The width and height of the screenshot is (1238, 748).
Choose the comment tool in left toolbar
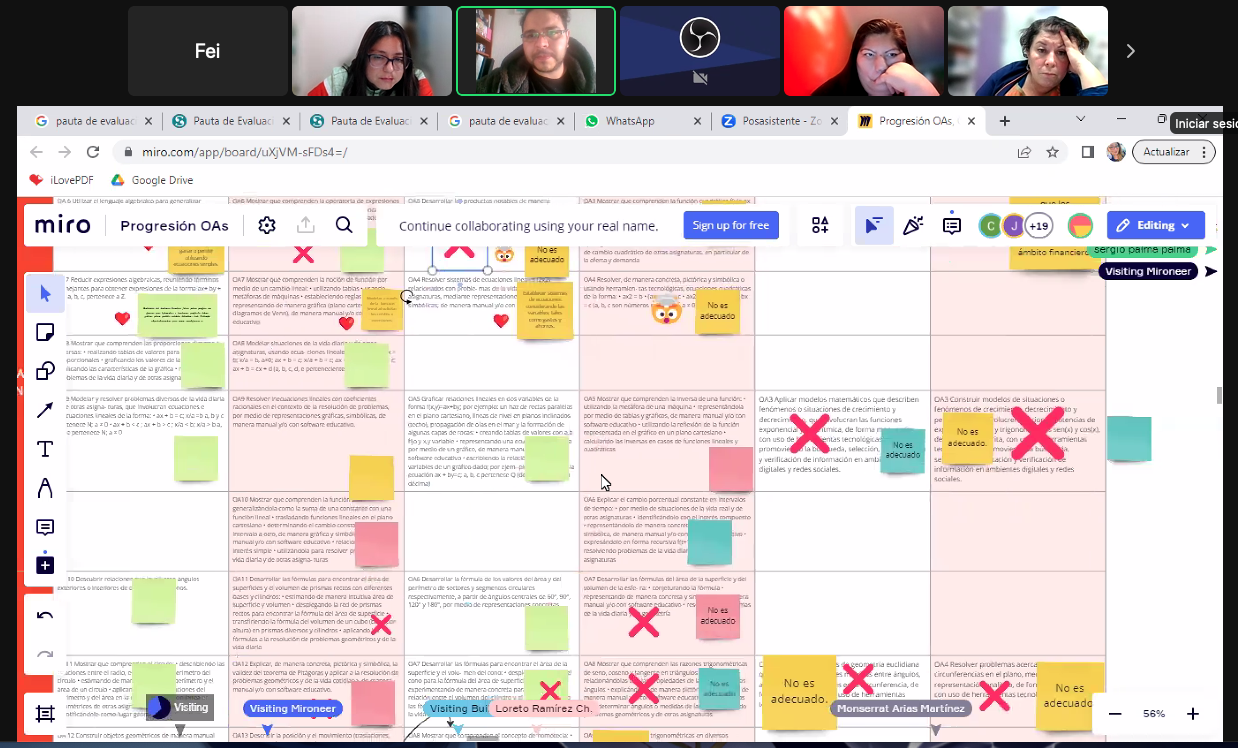click(45, 527)
